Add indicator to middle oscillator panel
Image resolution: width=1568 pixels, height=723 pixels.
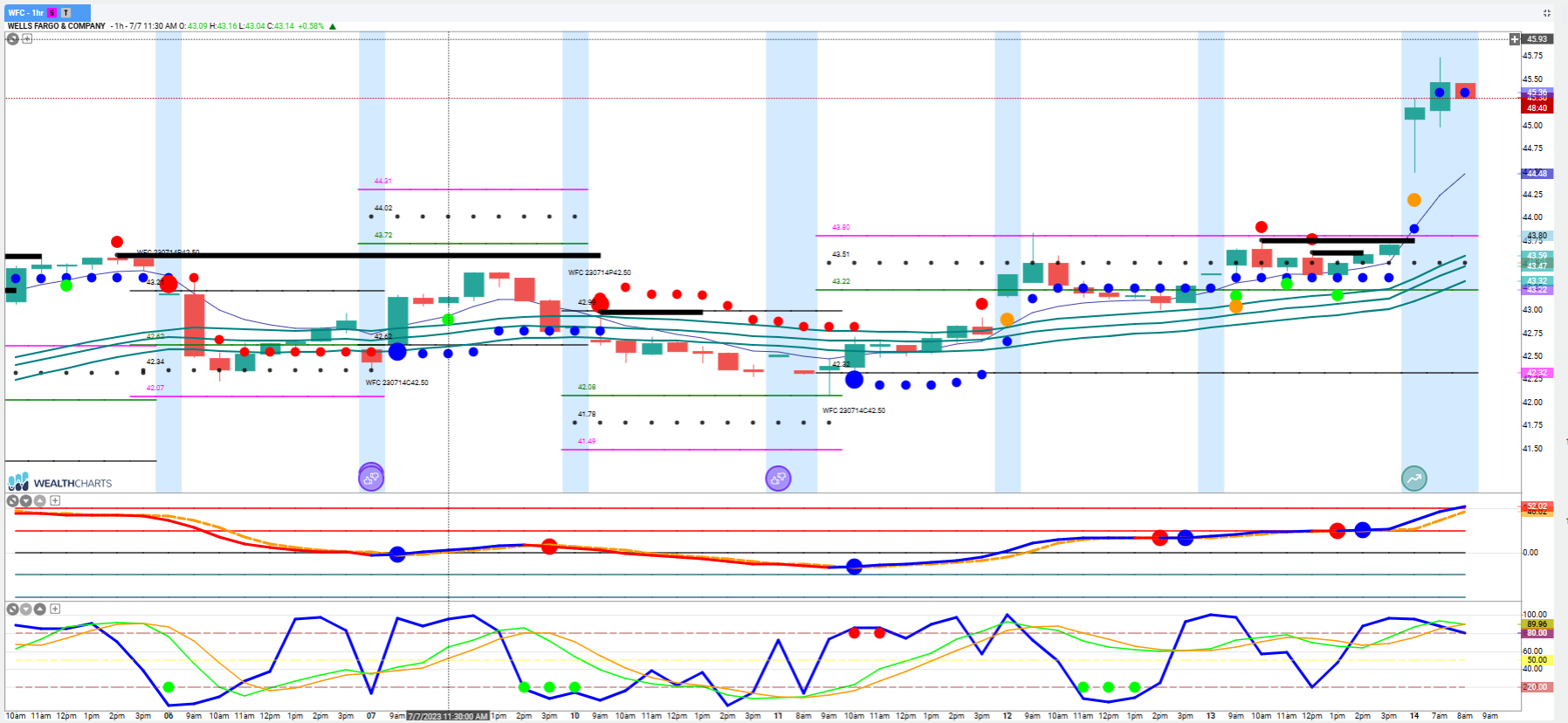(55, 501)
